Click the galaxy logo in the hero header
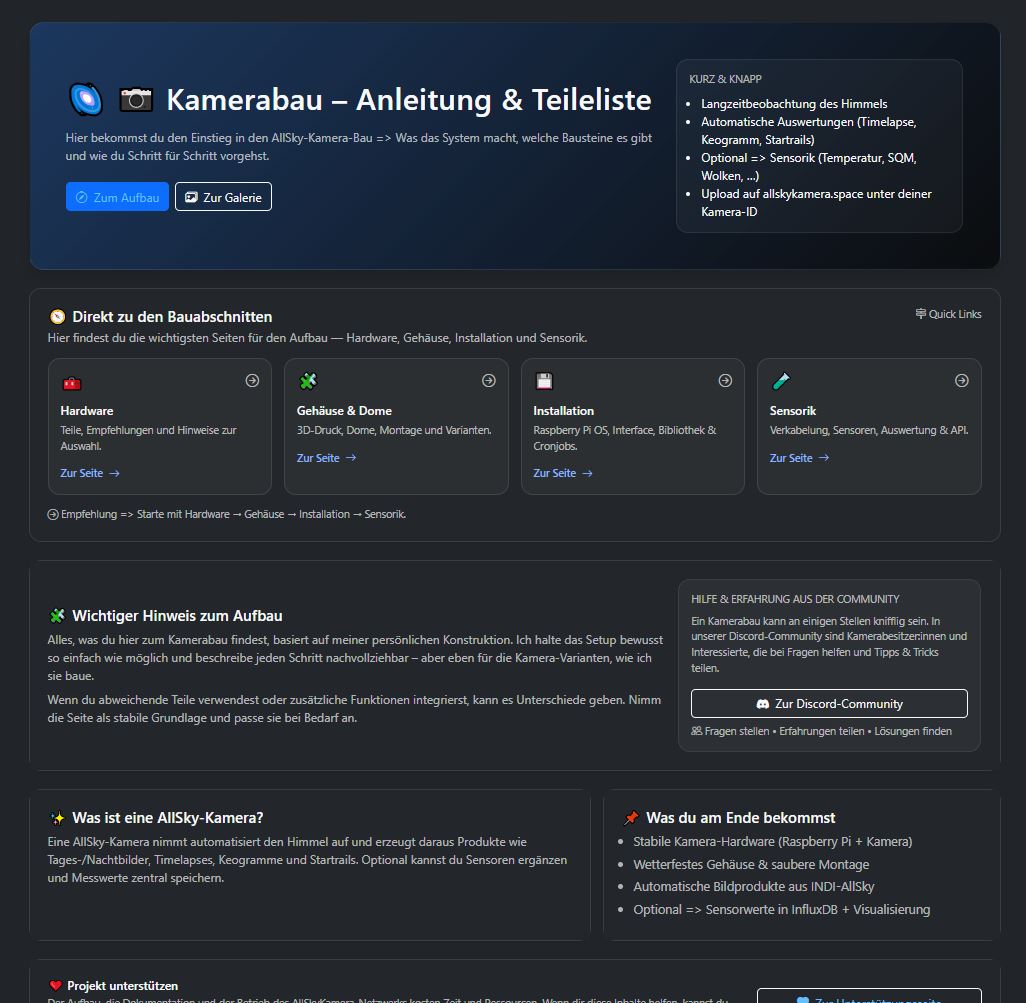 [x=85, y=99]
